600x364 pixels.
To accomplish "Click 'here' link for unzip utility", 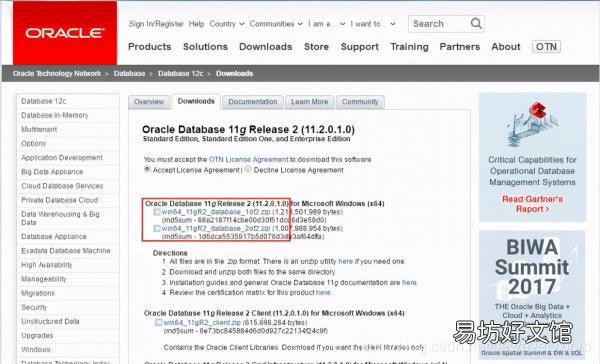I will [x=346, y=261].
